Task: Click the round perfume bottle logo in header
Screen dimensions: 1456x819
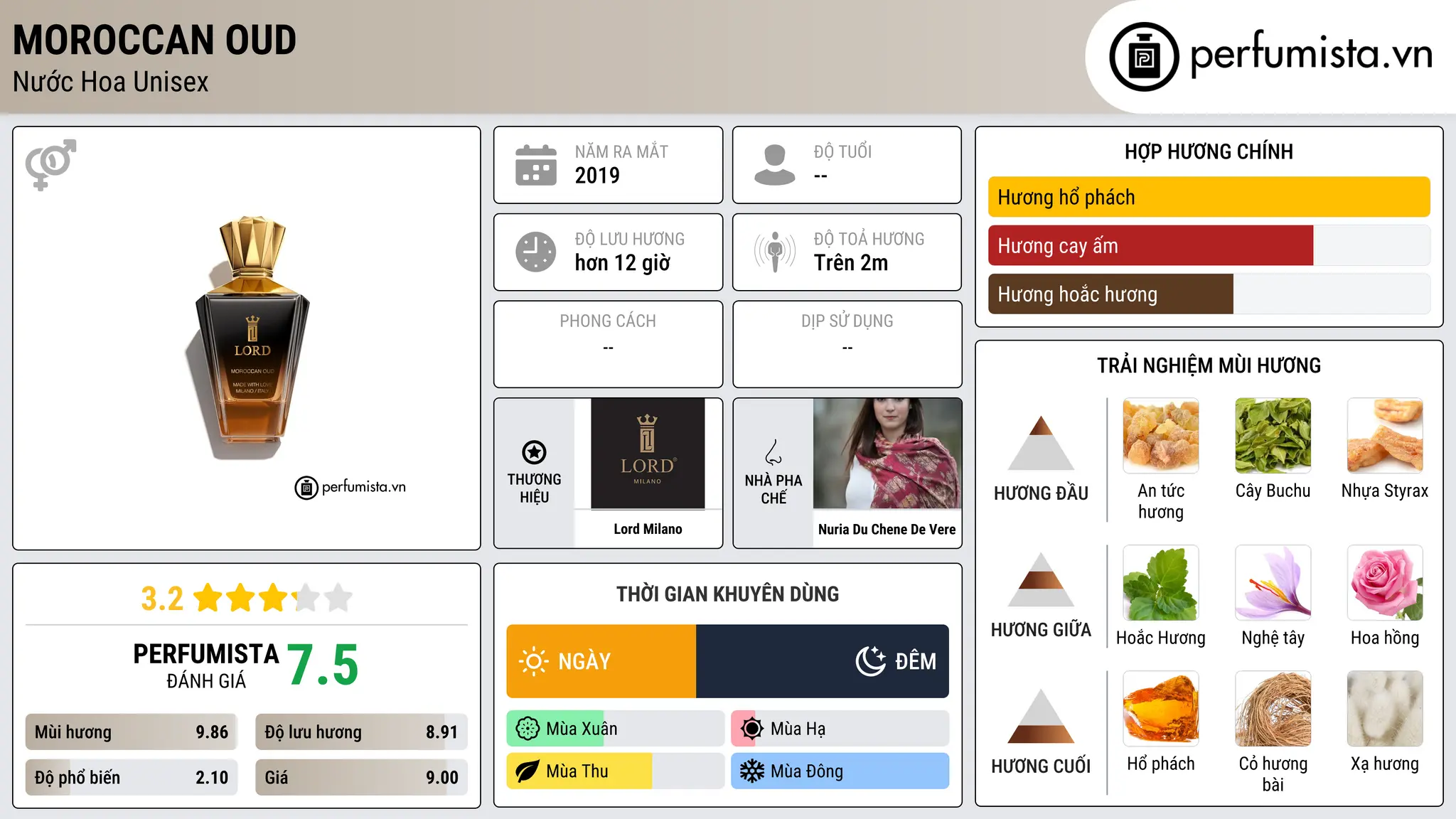Action: 1144,57
